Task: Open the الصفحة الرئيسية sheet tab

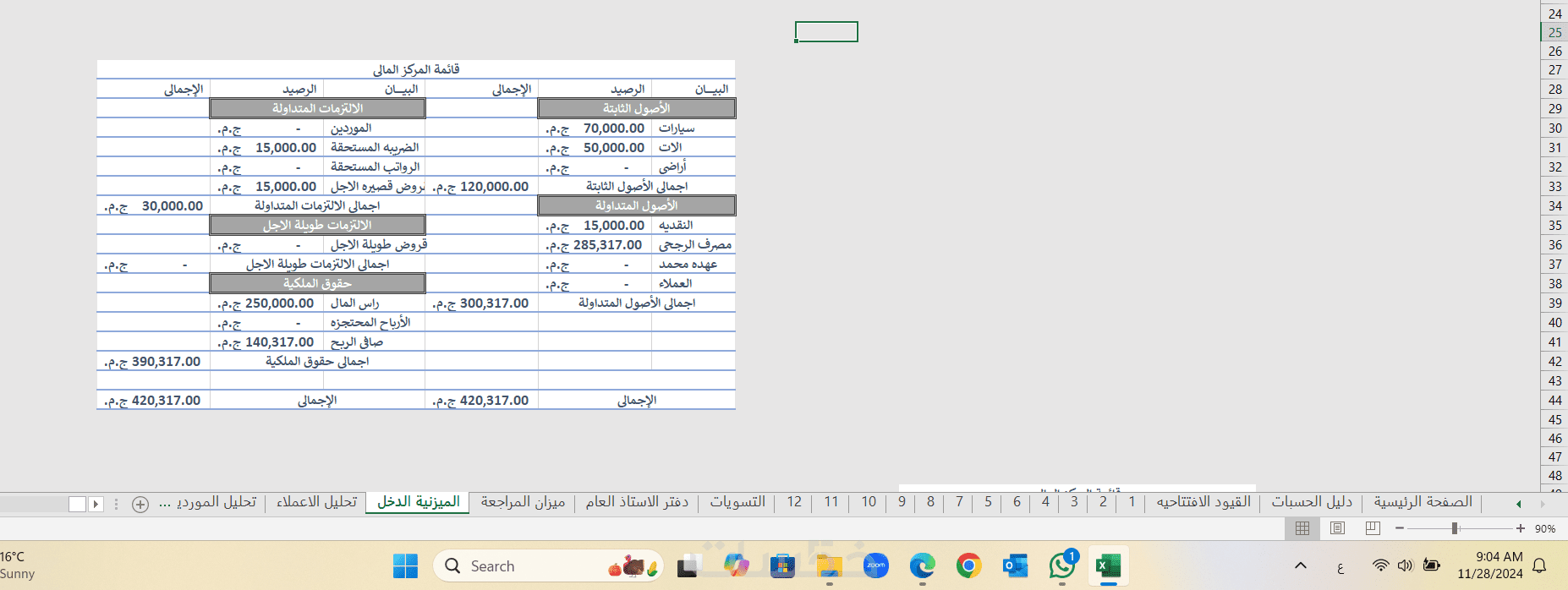Action: 1423,502
